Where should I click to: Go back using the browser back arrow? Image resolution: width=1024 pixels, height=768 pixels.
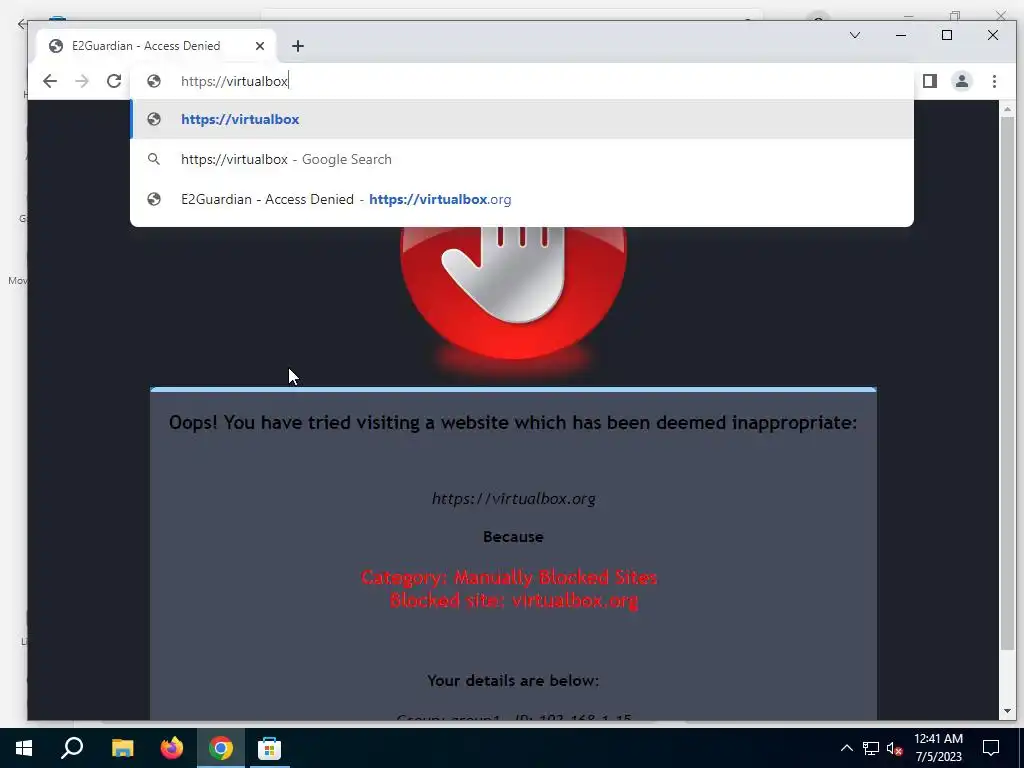(50, 81)
